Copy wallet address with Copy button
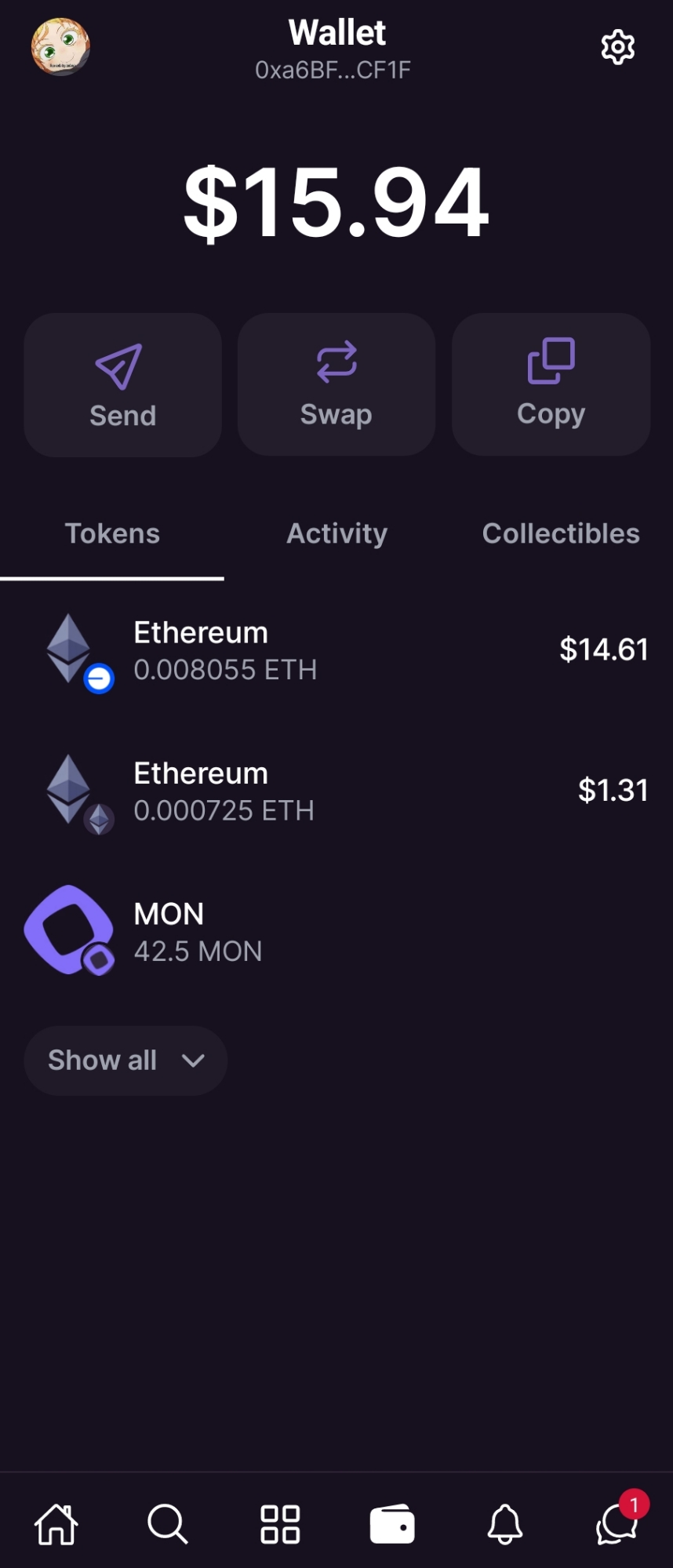 pyautogui.click(x=551, y=384)
